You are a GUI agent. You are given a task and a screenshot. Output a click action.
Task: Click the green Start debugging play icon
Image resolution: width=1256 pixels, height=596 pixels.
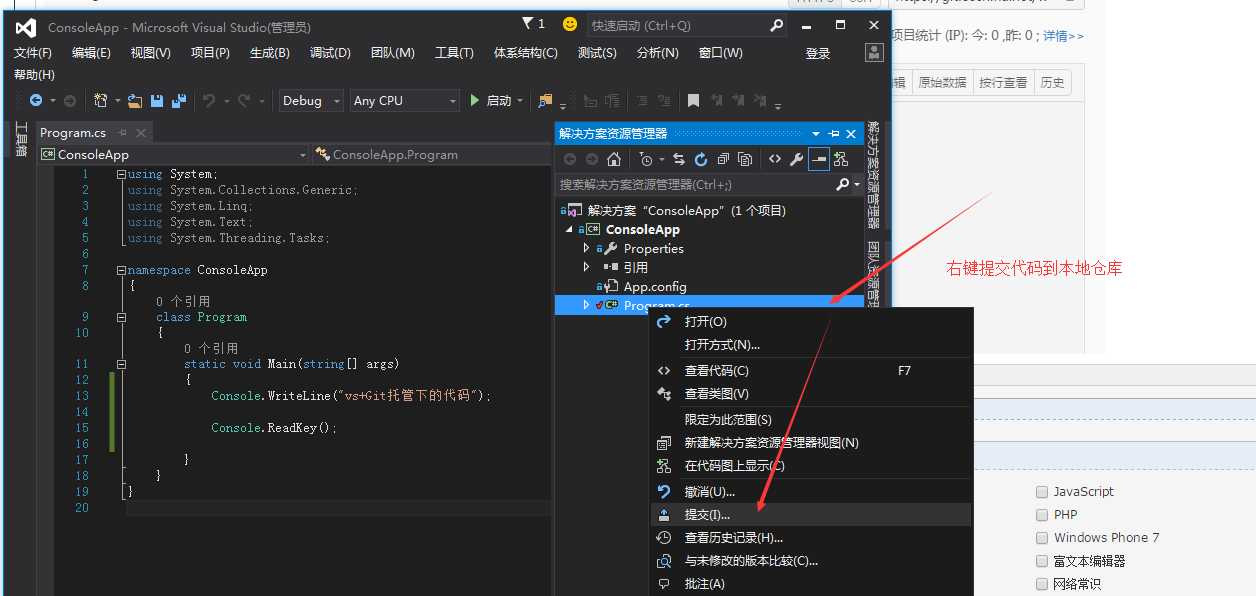click(x=475, y=100)
